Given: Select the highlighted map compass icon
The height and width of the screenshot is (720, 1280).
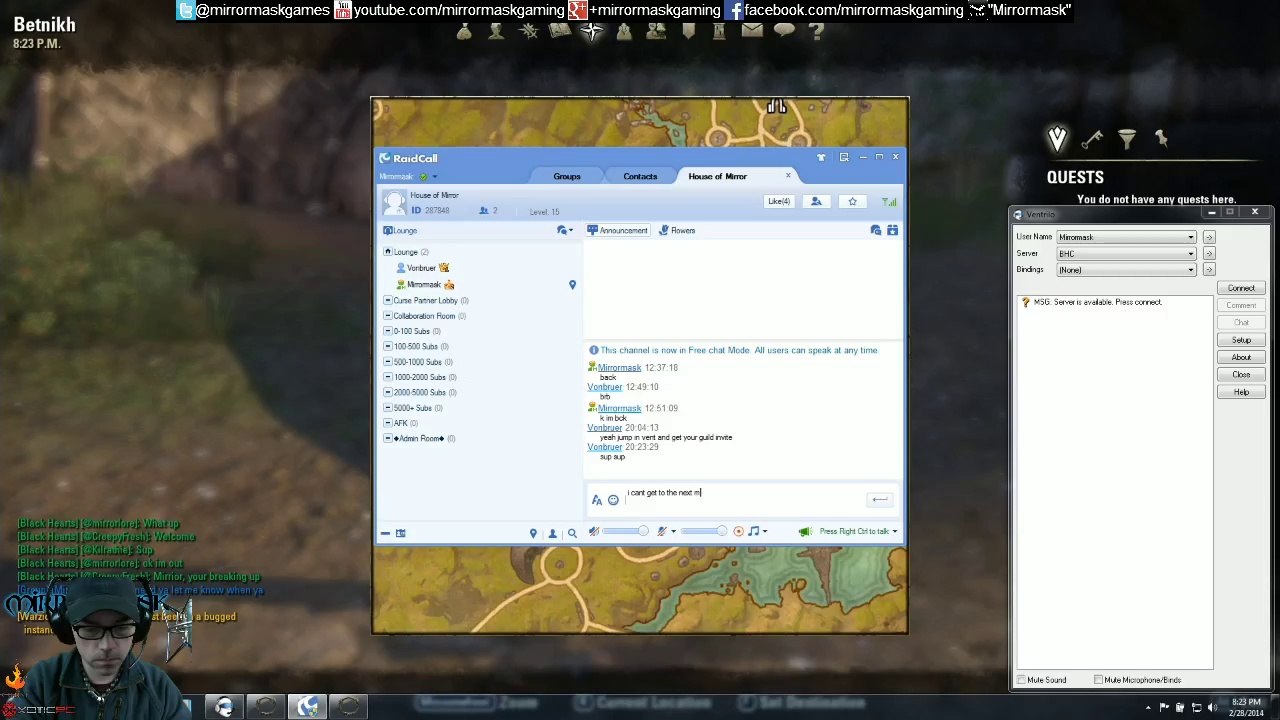Looking at the screenshot, I should pos(592,32).
